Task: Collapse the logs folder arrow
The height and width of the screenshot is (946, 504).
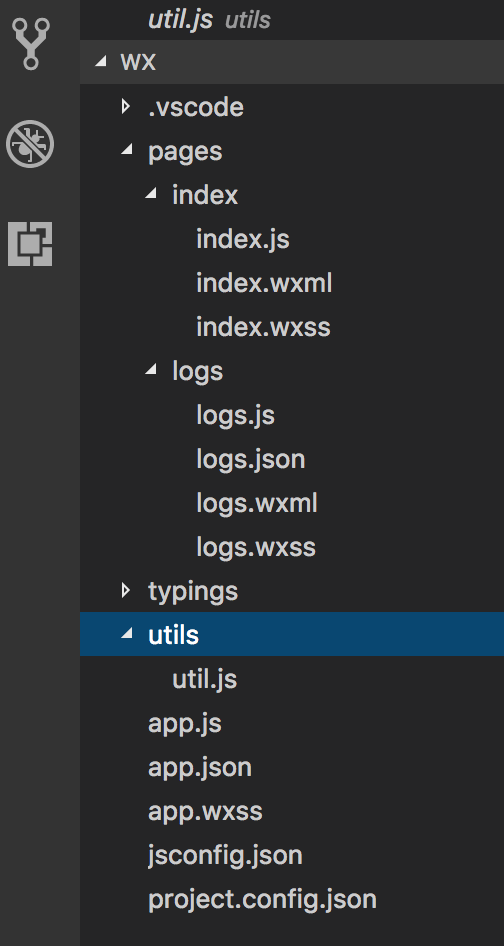Action: pyautogui.click(x=150, y=370)
